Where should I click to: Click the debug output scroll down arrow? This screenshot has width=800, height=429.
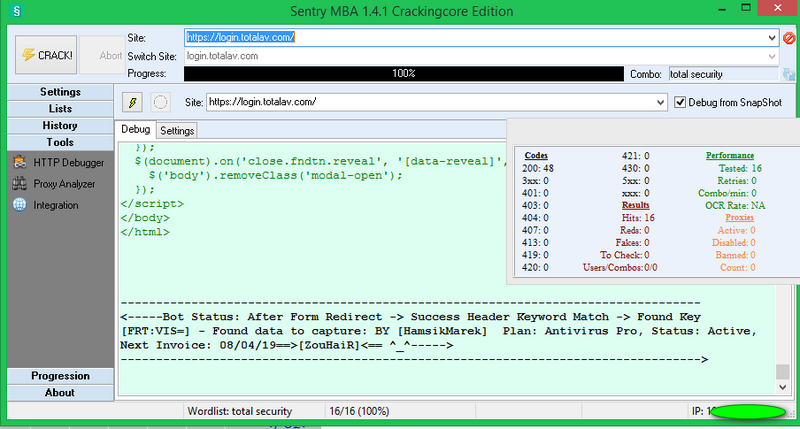click(x=782, y=387)
